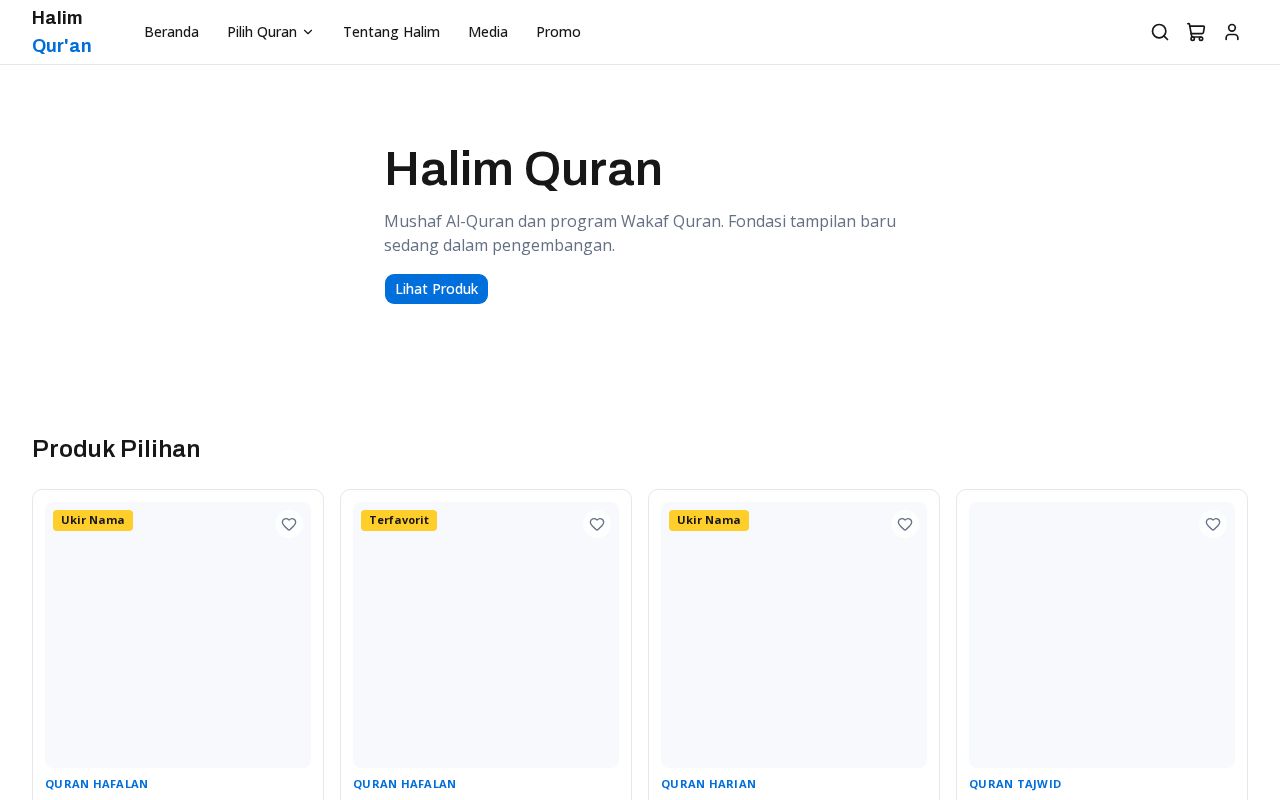Click the Mushaf Al-Quran description paragraph
This screenshot has width=1280, height=800.
click(640, 233)
